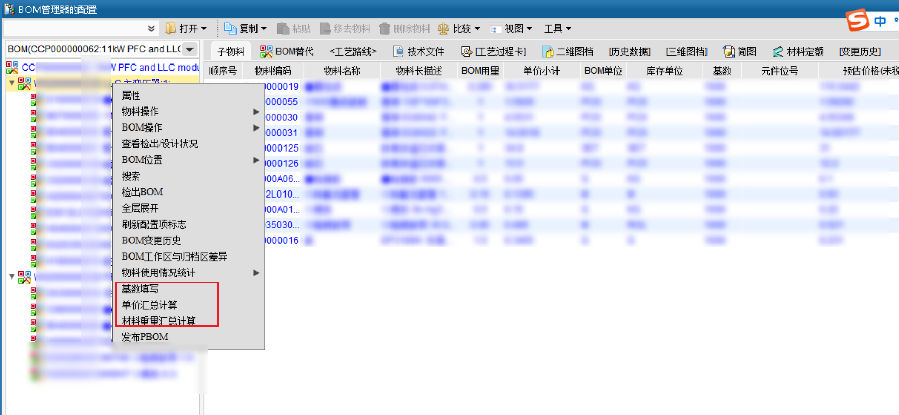Open the 材料定额 material quota tab

[798, 50]
